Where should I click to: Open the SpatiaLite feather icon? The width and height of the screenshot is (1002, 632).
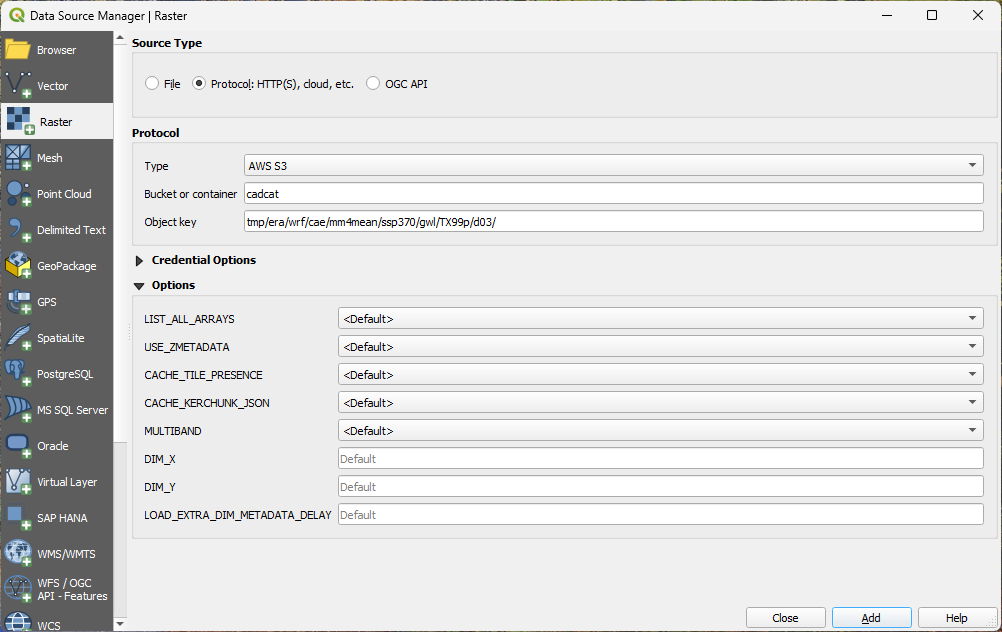[18, 338]
